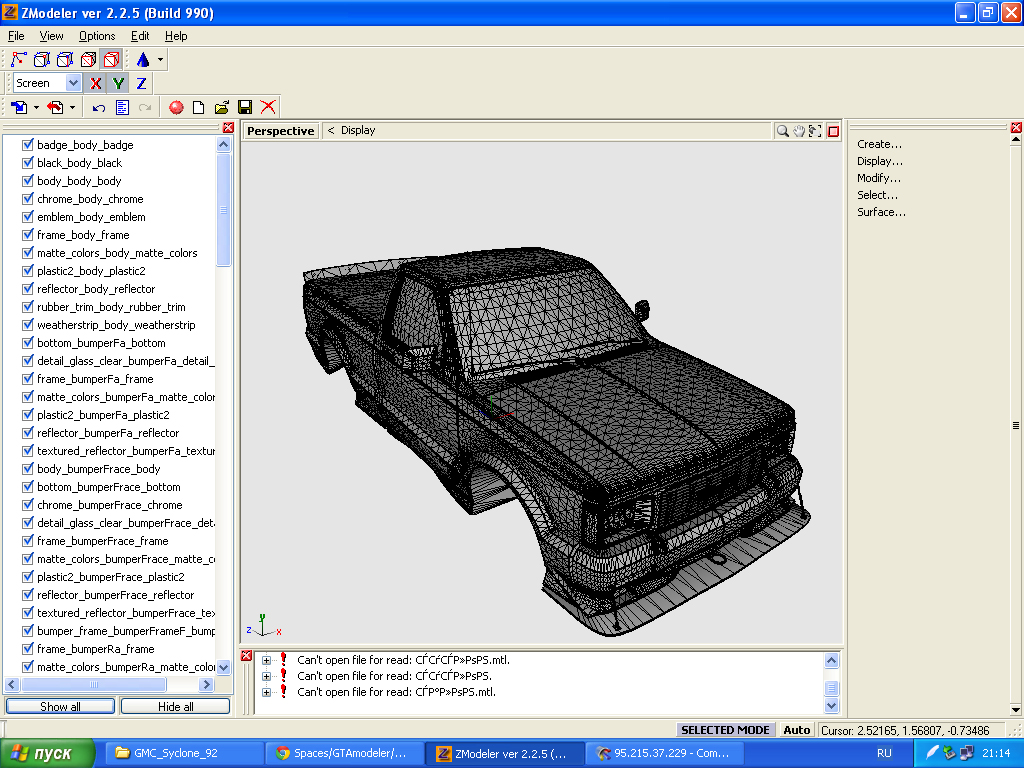Uncheck the badge_body_badge object

[28, 145]
